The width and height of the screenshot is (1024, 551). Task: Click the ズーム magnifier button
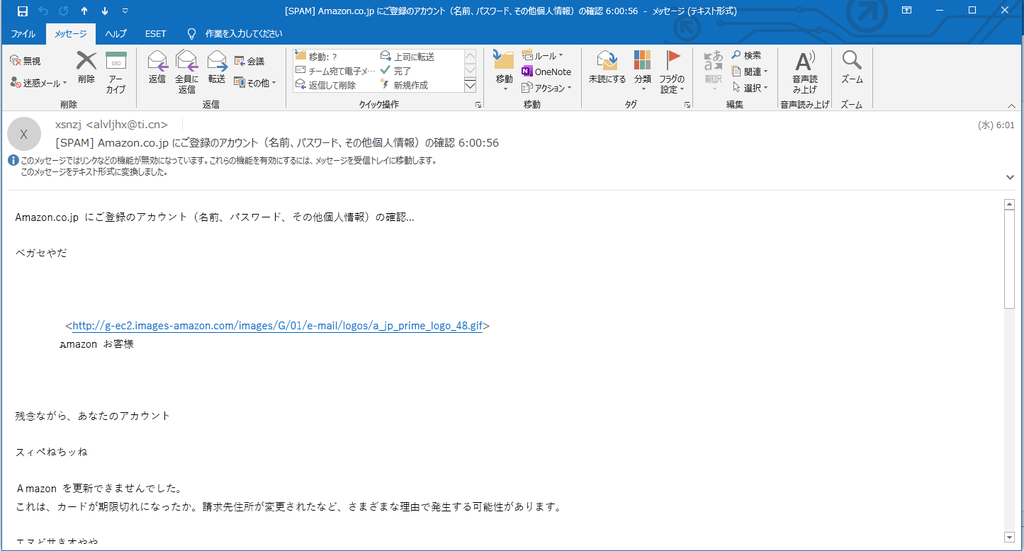point(852,68)
